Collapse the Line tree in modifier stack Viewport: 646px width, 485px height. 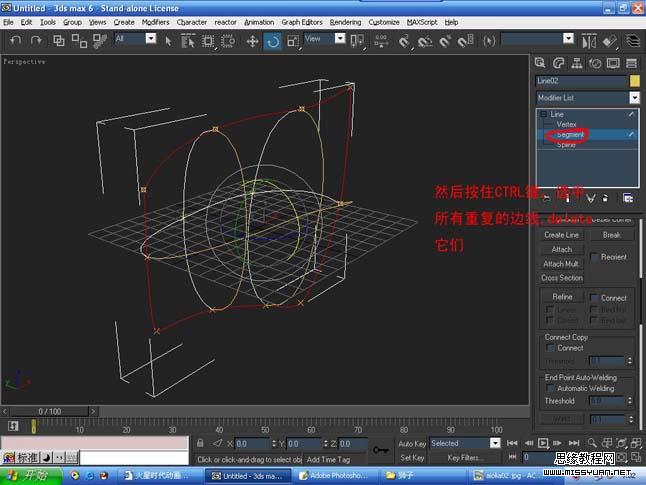click(543, 114)
